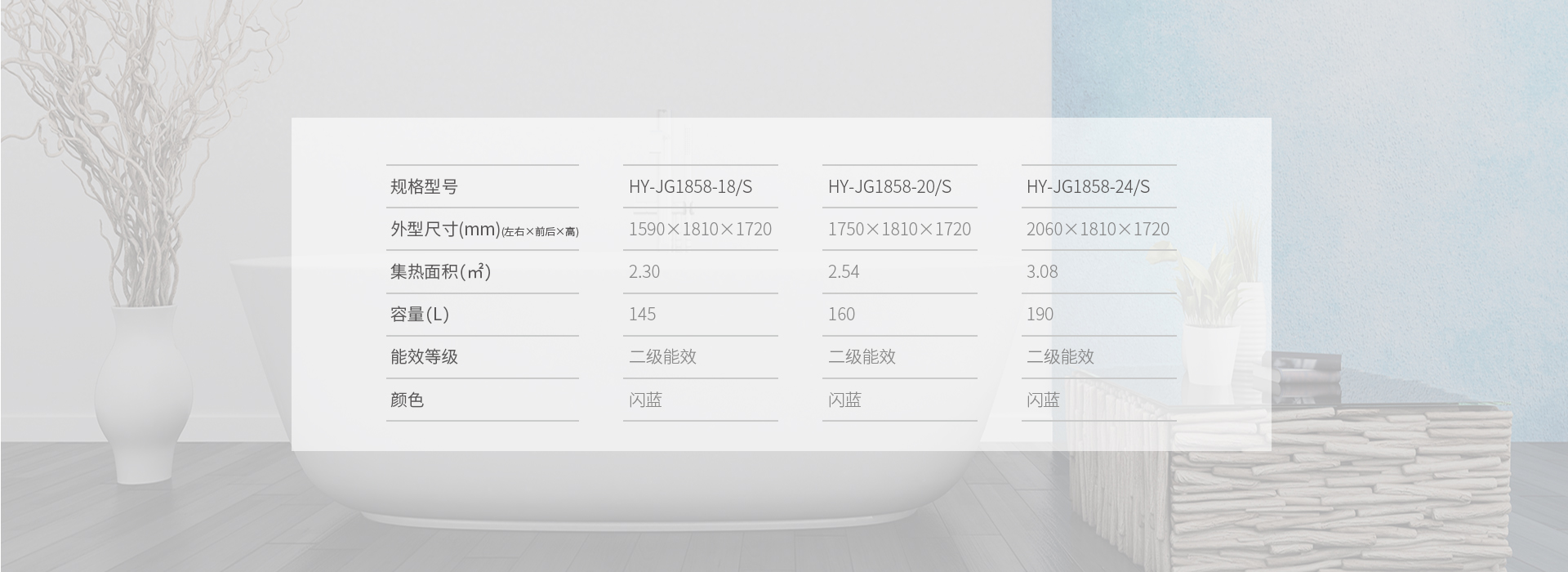Screen dimensions: 1568x572
Task: Select model HY-JG1858-18/S header text
Action: click(690, 186)
